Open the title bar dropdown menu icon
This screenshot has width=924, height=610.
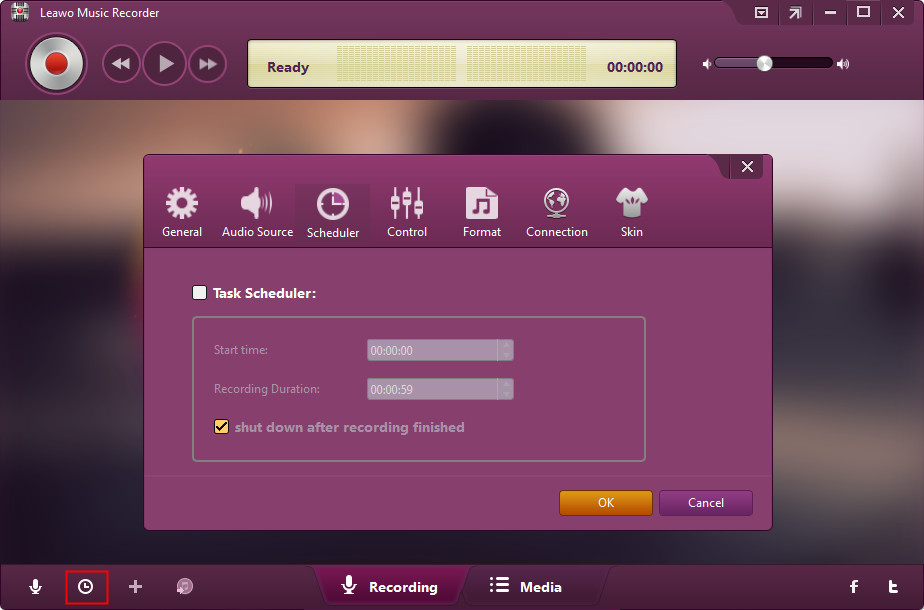tap(761, 12)
